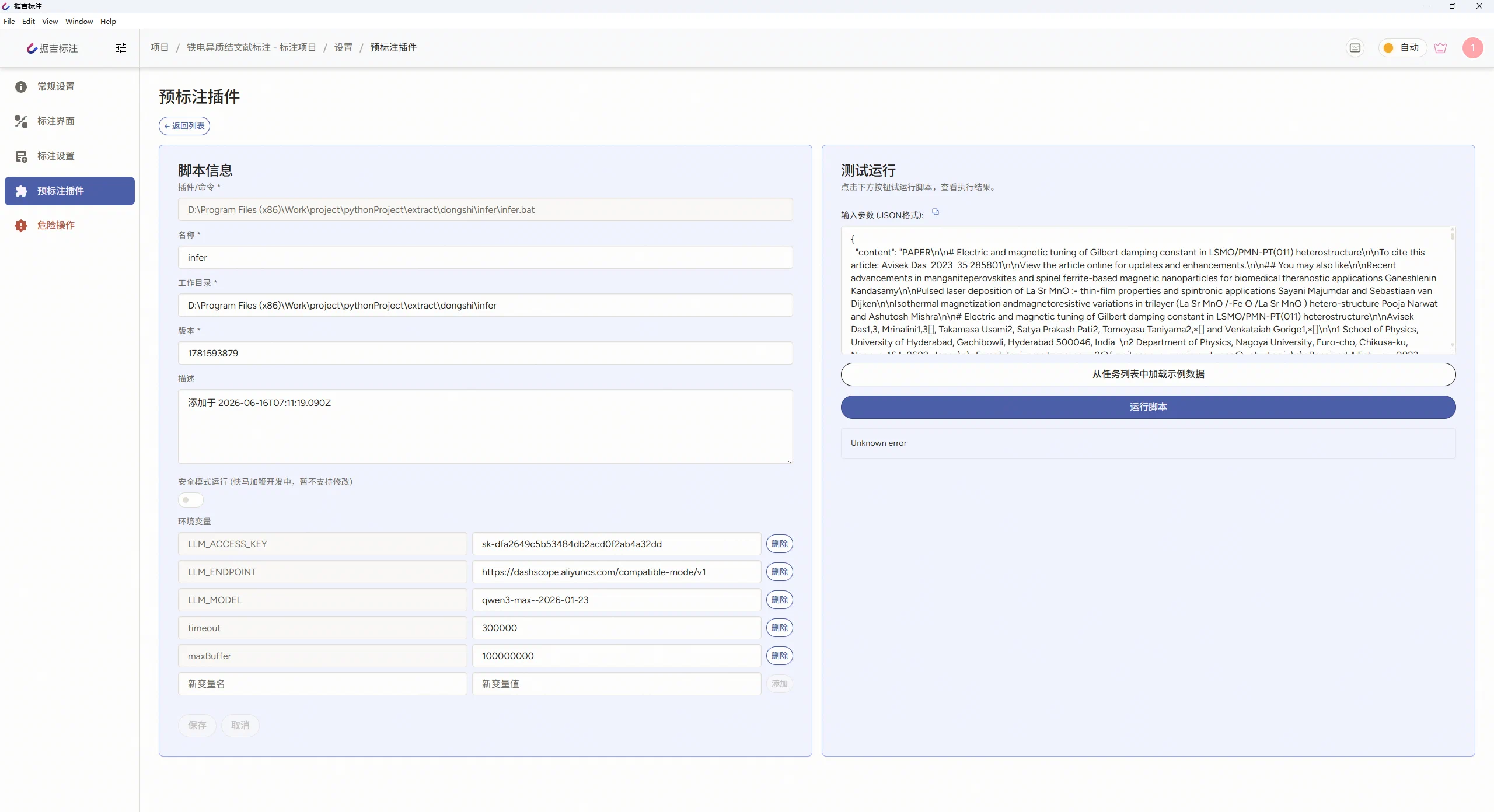Focus the 新变量名 input field
Image resolution: width=1494 pixels, height=812 pixels.
(x=322, y=684)
